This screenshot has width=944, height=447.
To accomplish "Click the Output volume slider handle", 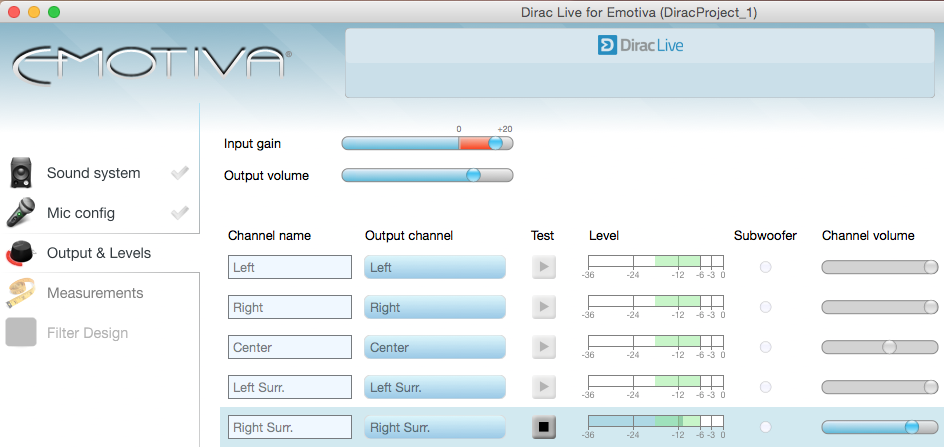I will 474,175.
